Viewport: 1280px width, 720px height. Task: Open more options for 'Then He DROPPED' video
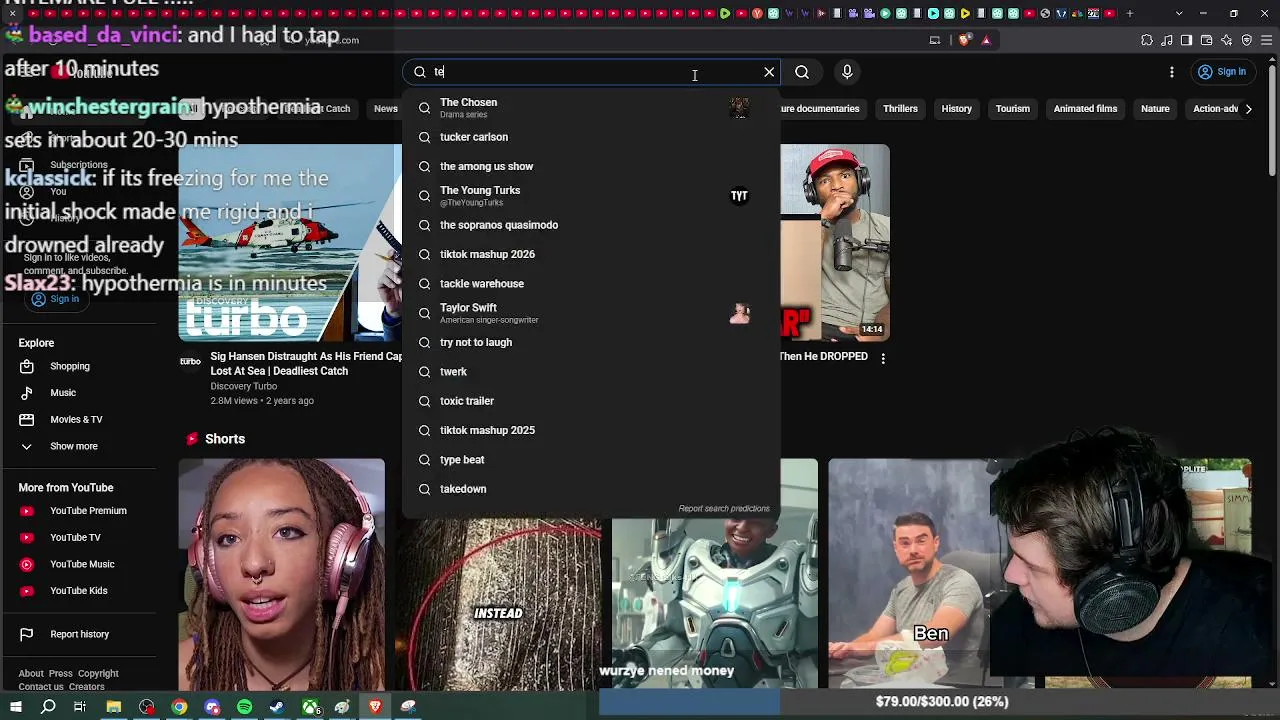click(882, 358)
